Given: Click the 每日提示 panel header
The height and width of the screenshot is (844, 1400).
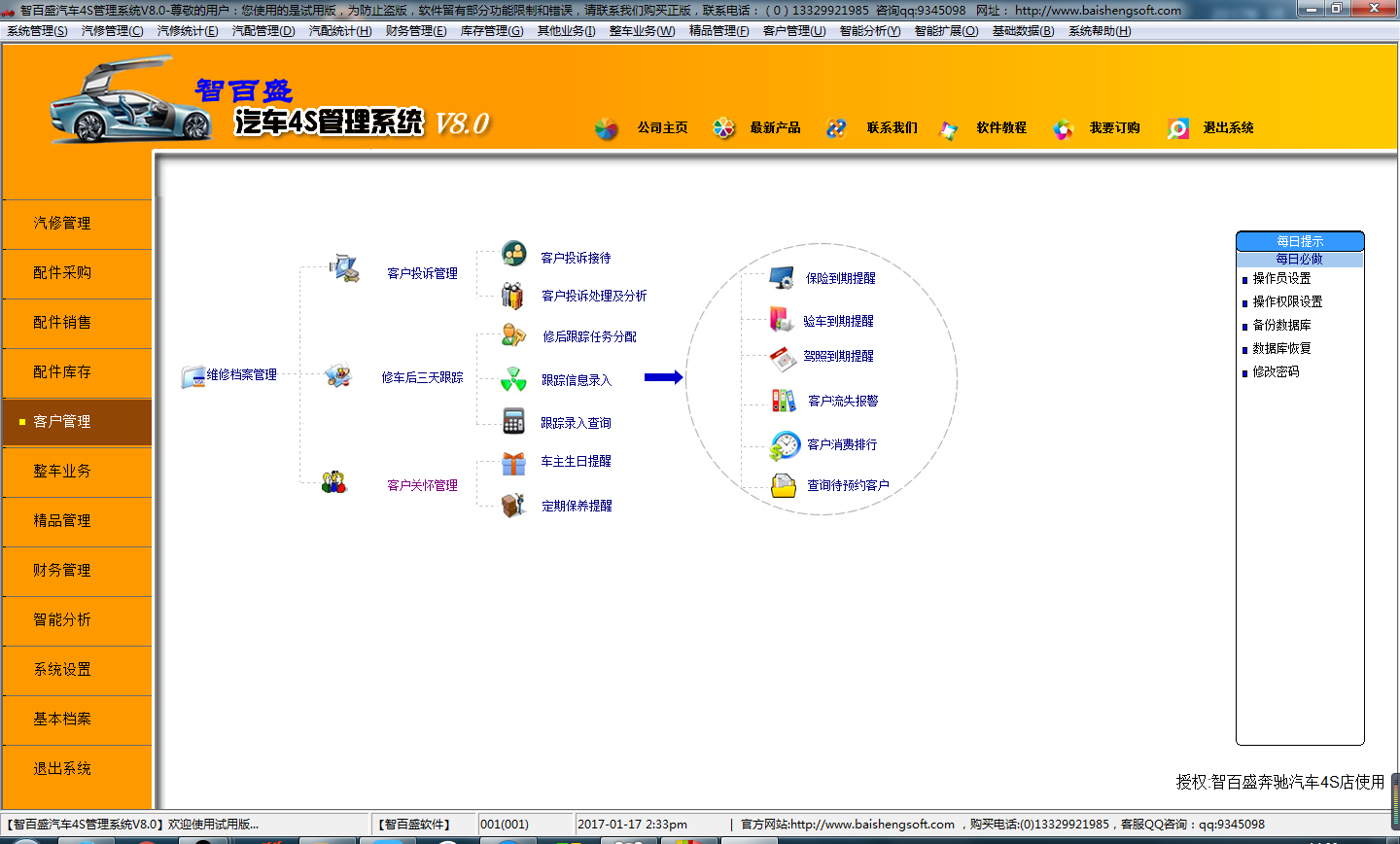Looking at the screenshot, I should pyautogui.click(x=1300, y=241).
